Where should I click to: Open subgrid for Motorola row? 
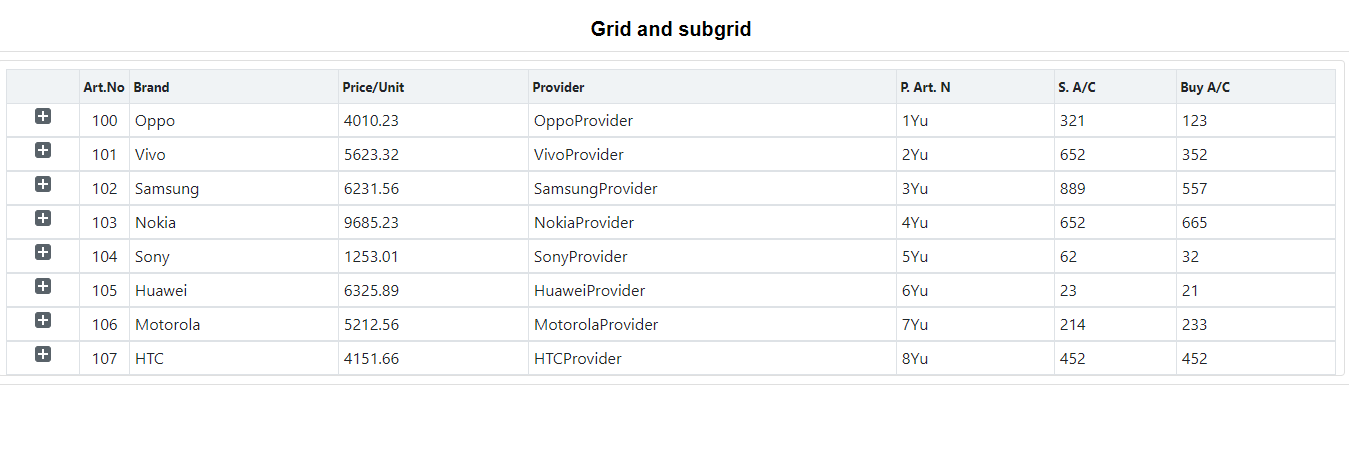coord(43,321)
